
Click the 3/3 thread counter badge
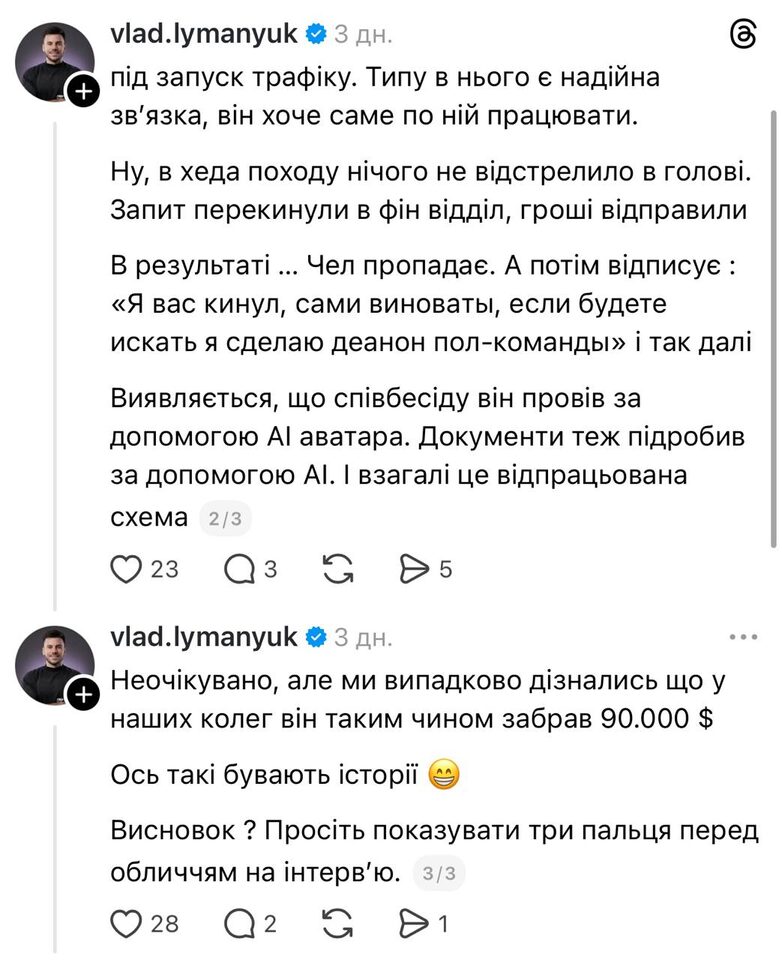point(439,874)
